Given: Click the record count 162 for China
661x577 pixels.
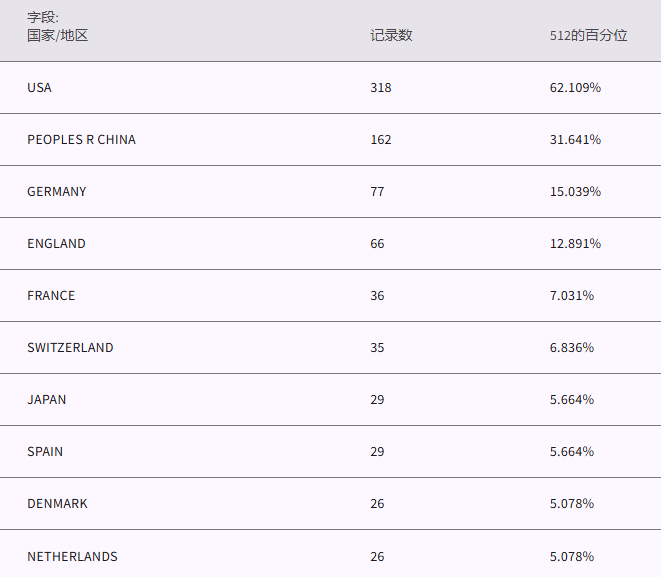Looking at the screenshot, I should (x=381, y=140).
